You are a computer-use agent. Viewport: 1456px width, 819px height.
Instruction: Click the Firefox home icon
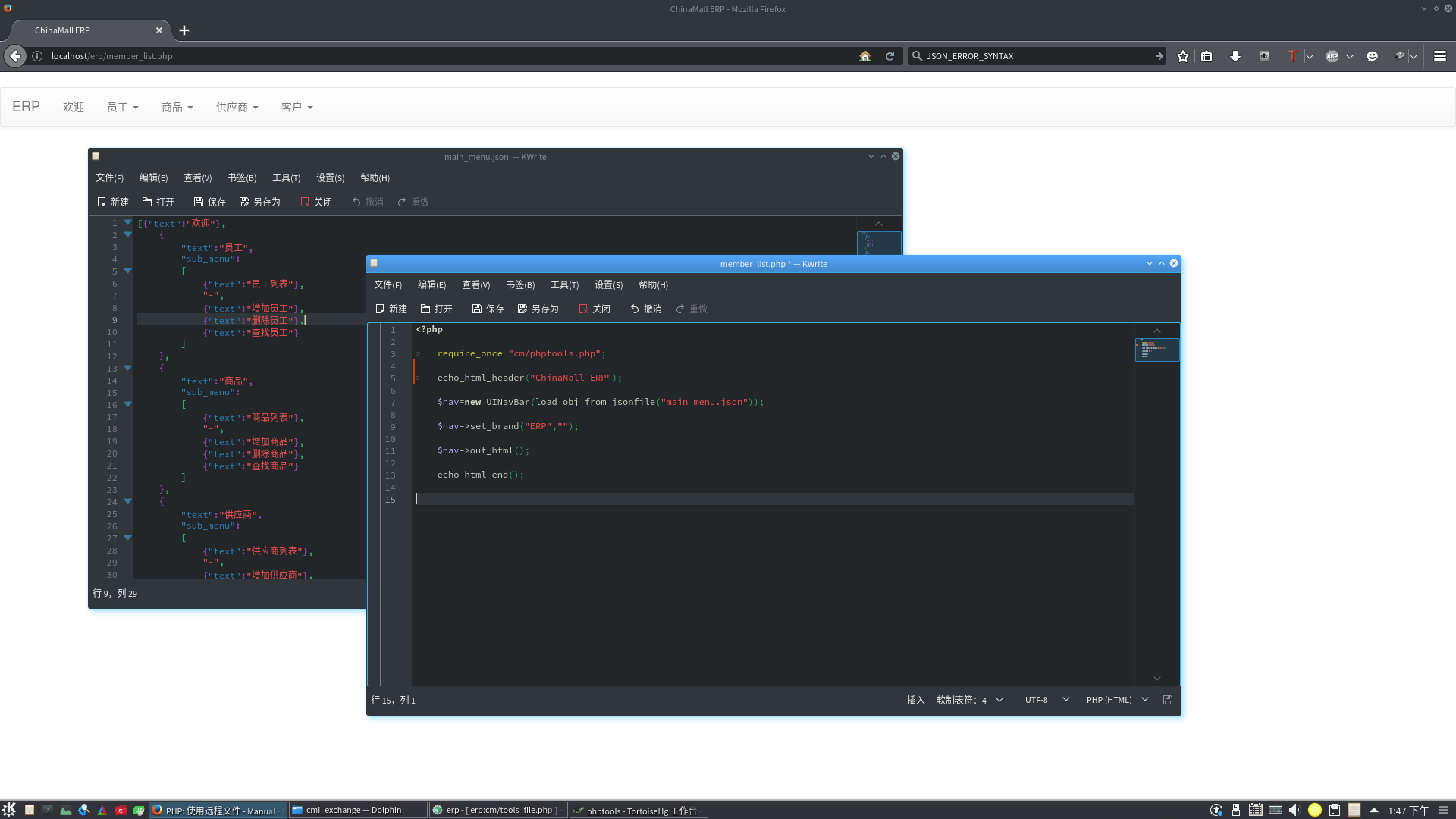(864, 56)
